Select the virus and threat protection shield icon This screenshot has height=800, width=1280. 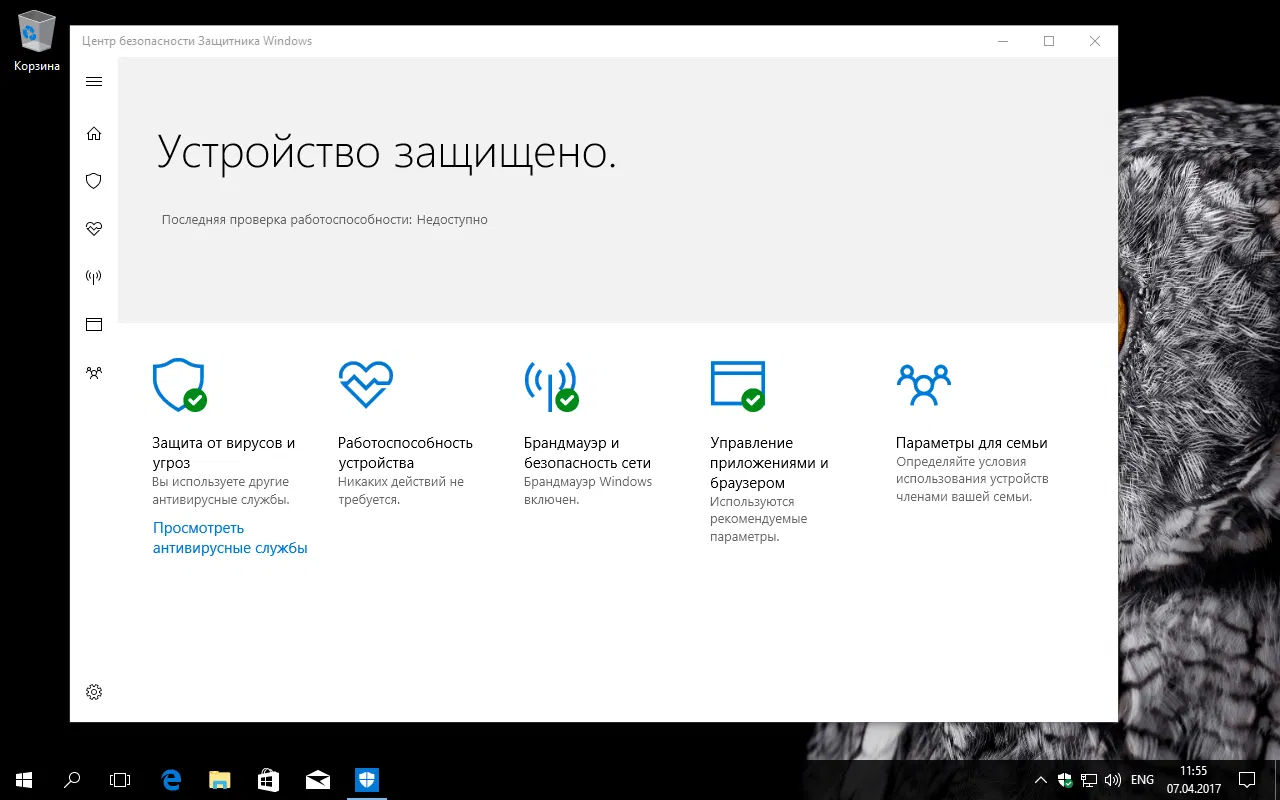tap(93, 180)
